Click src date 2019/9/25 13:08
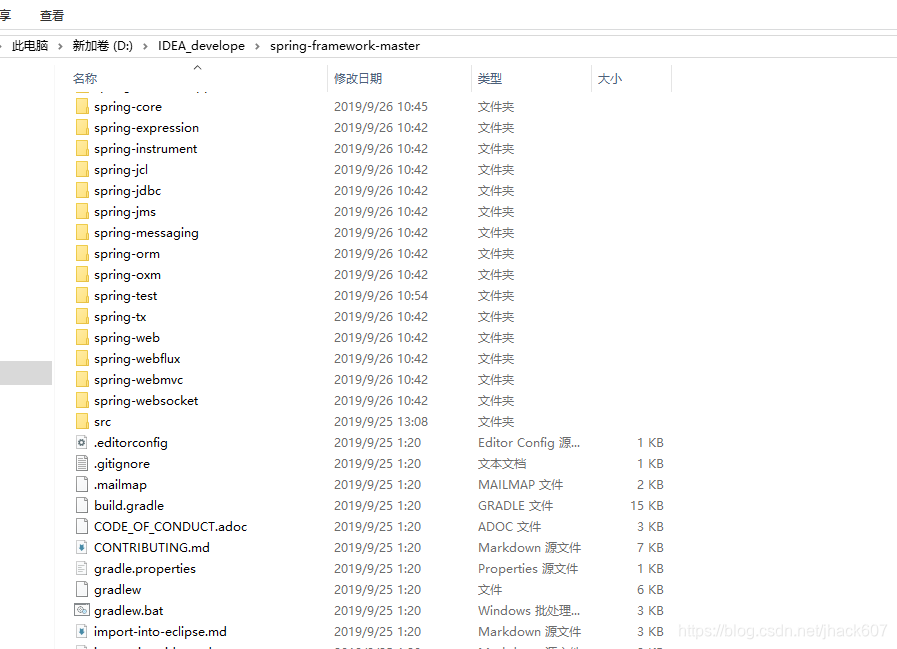Viewport: 897px width, 649px height. click(381, 422)
